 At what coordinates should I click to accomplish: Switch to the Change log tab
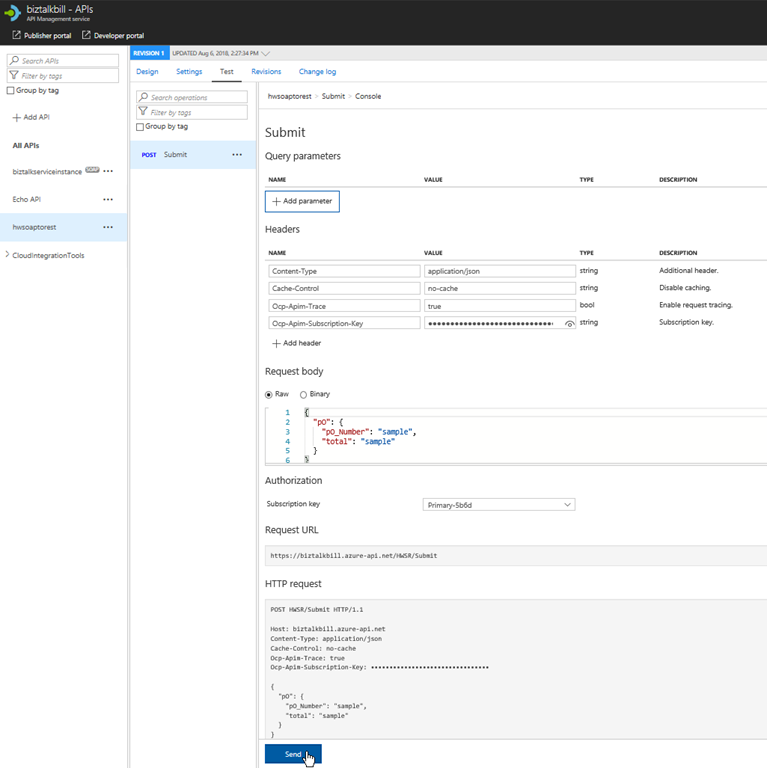[317, 72]
